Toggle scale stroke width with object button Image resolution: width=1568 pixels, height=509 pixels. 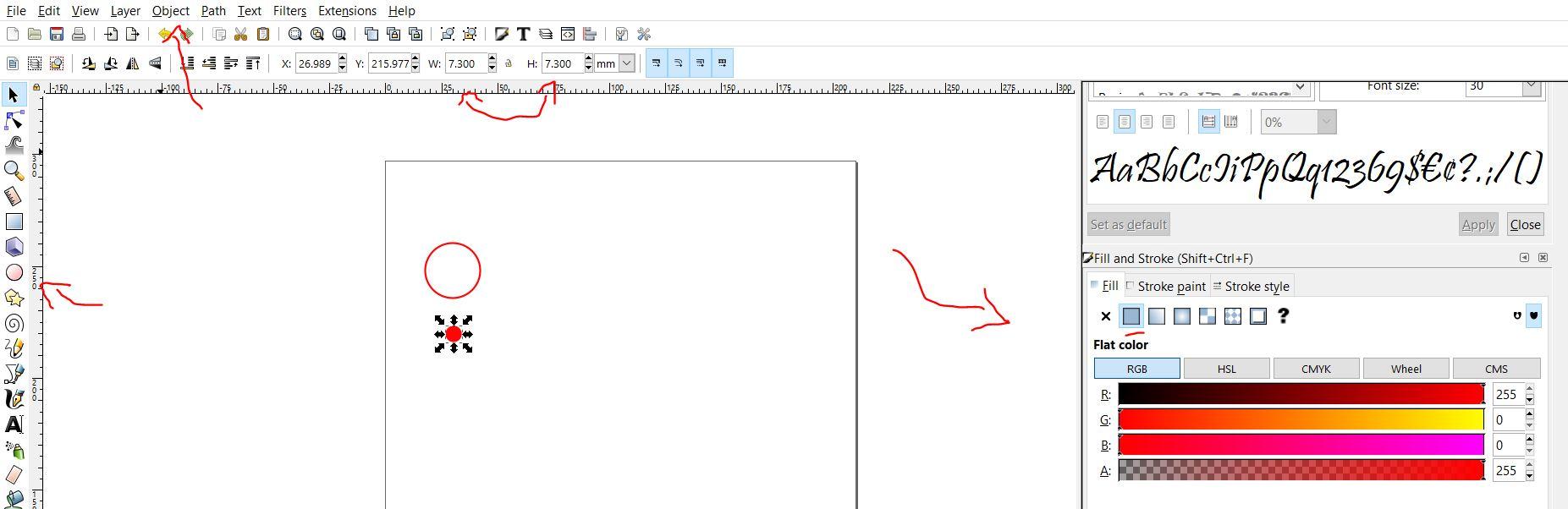coord(657,63)
